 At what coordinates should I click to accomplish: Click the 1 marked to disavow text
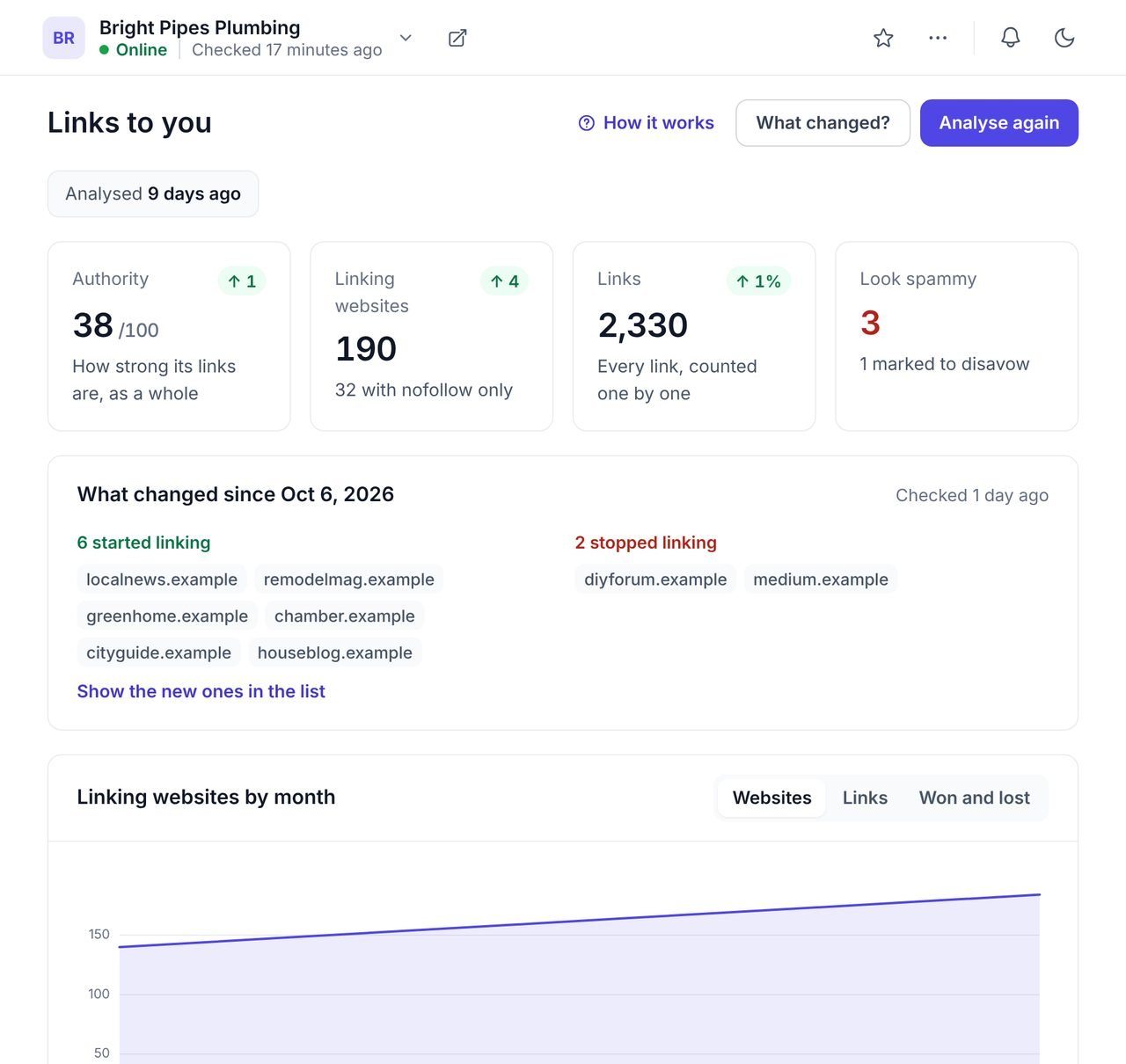945,364
